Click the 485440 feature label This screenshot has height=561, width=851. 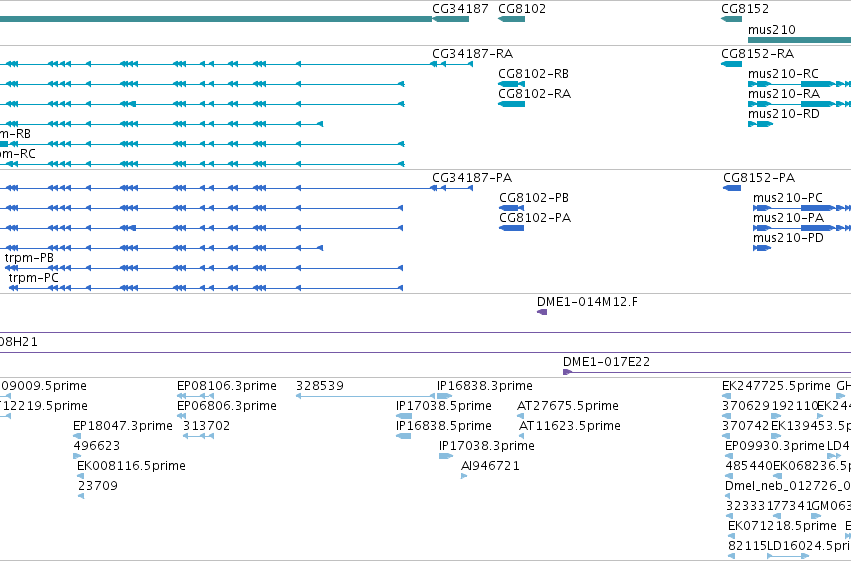(x=749, y=466)
